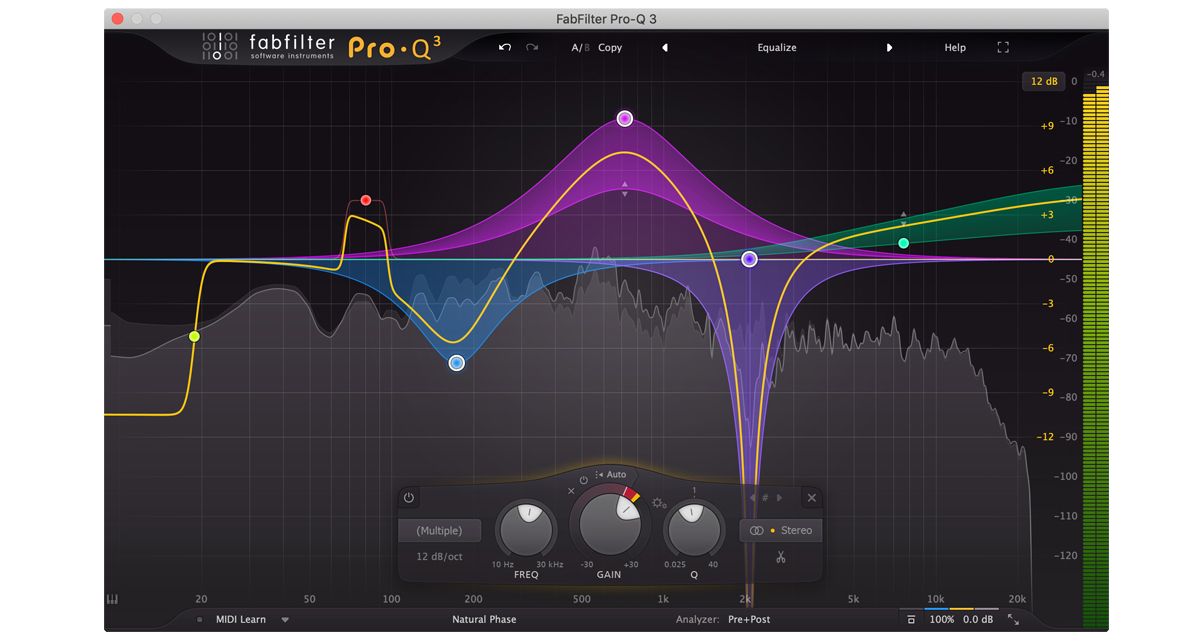Open the Help menu
1204x642 pixels.
955,48
